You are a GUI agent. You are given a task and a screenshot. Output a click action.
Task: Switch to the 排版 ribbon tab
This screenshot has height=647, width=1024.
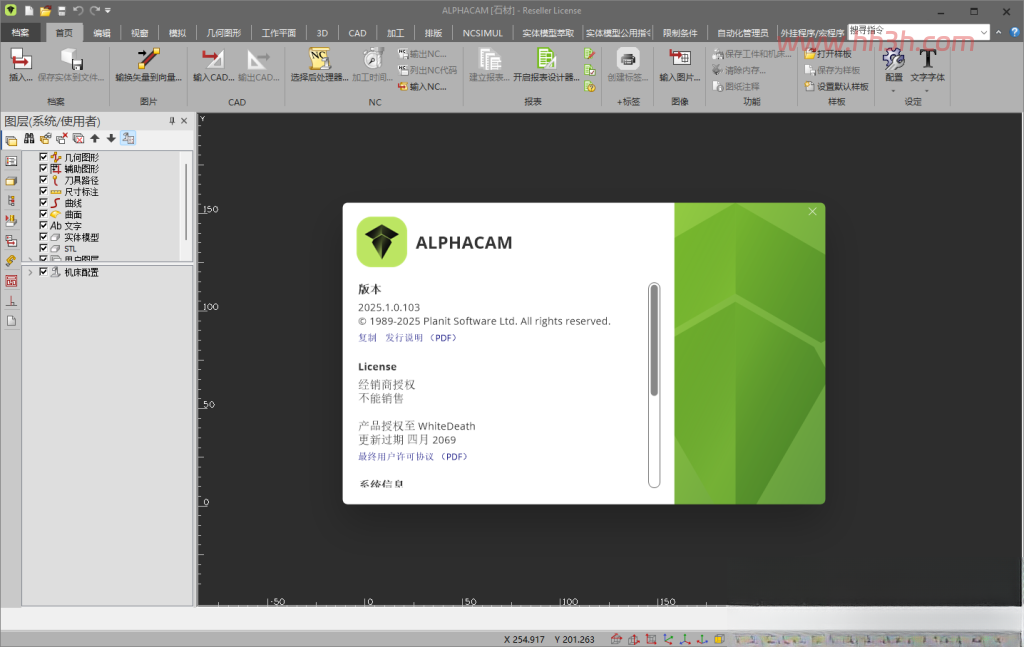pos(434,33)
